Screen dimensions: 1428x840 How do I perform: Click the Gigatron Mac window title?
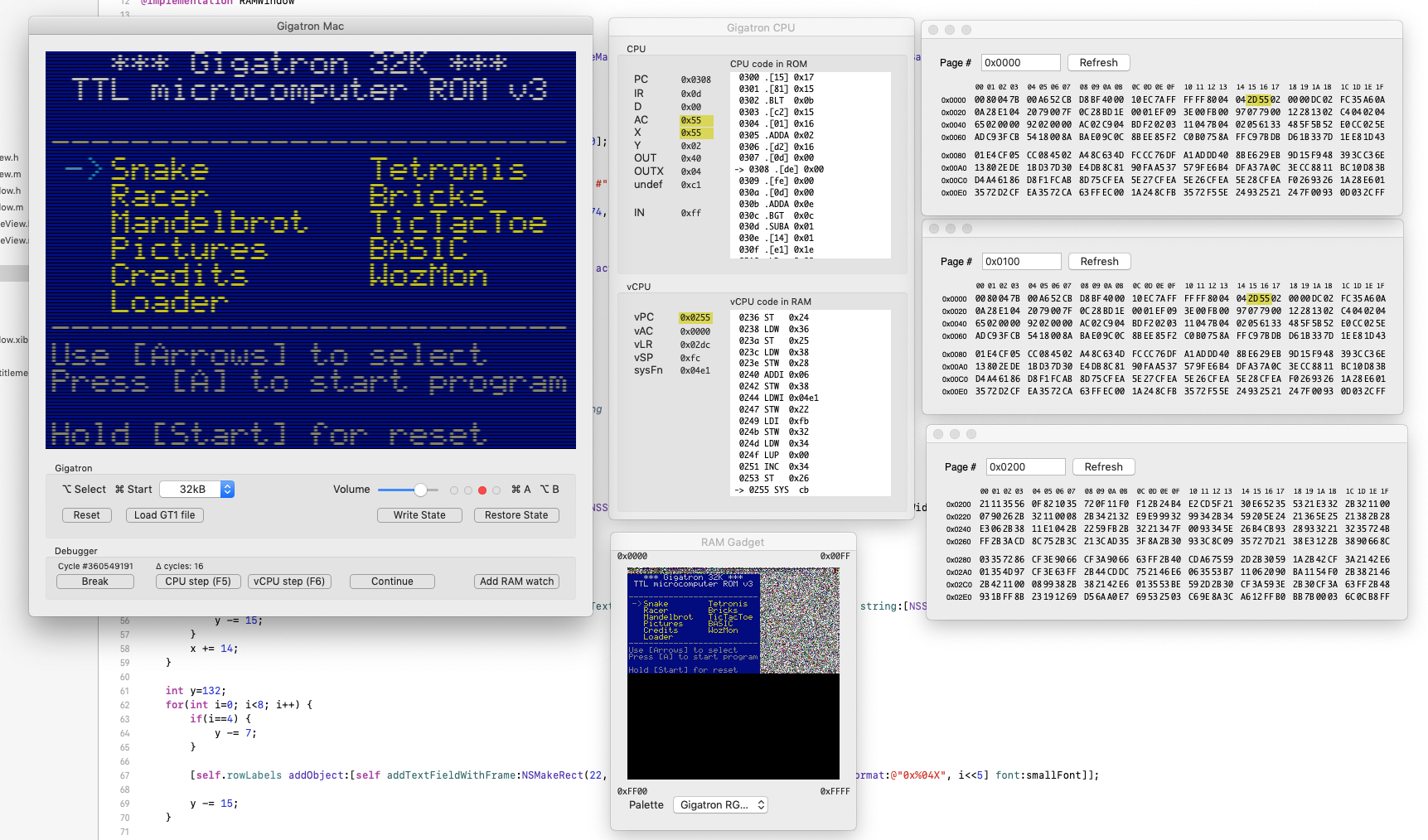pyautogui.click(x=311, y=27)
